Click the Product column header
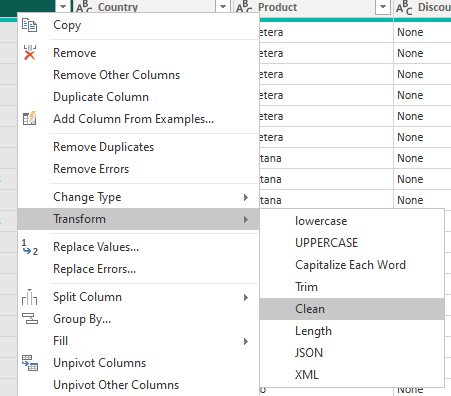This screenshot has width=451, height=396. click(x=277, y=7)
